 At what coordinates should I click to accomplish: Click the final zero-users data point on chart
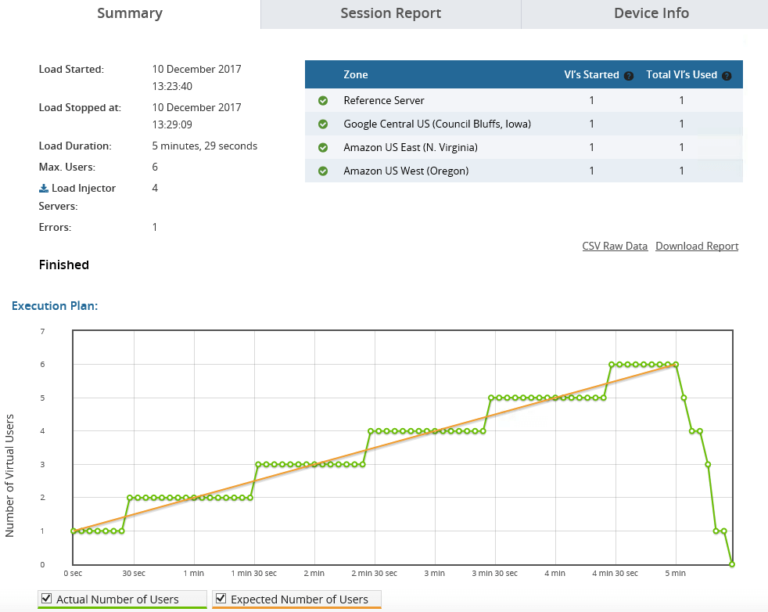(732, 565)
